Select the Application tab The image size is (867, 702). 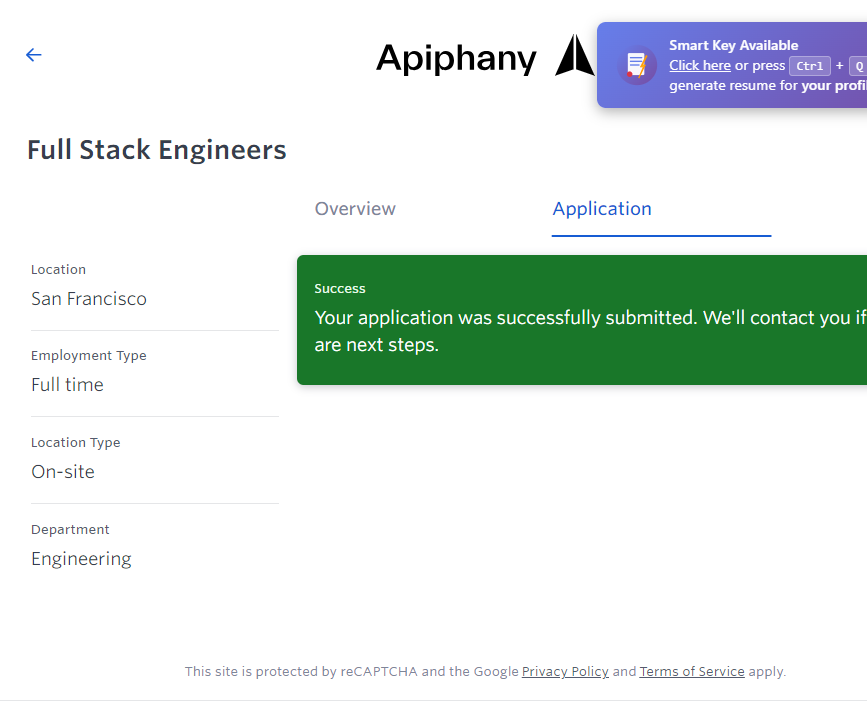coord(601,209)
